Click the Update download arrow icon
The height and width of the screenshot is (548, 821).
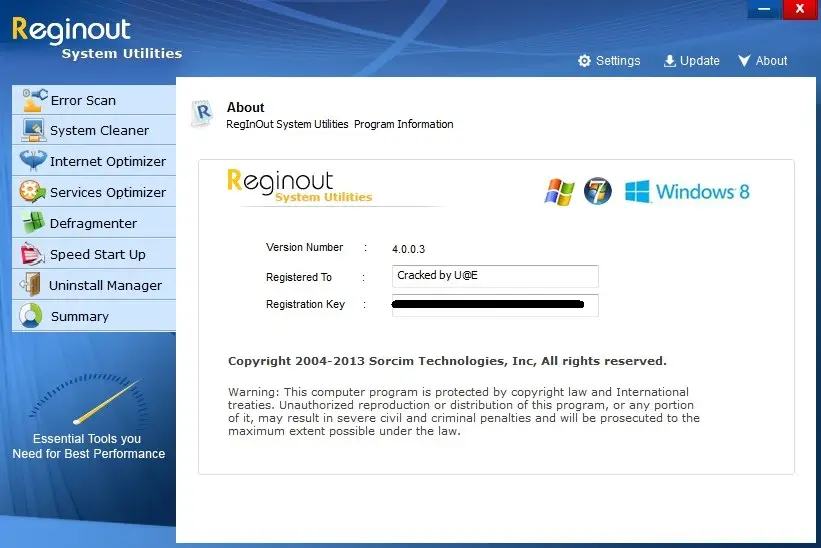click(670, 61)
